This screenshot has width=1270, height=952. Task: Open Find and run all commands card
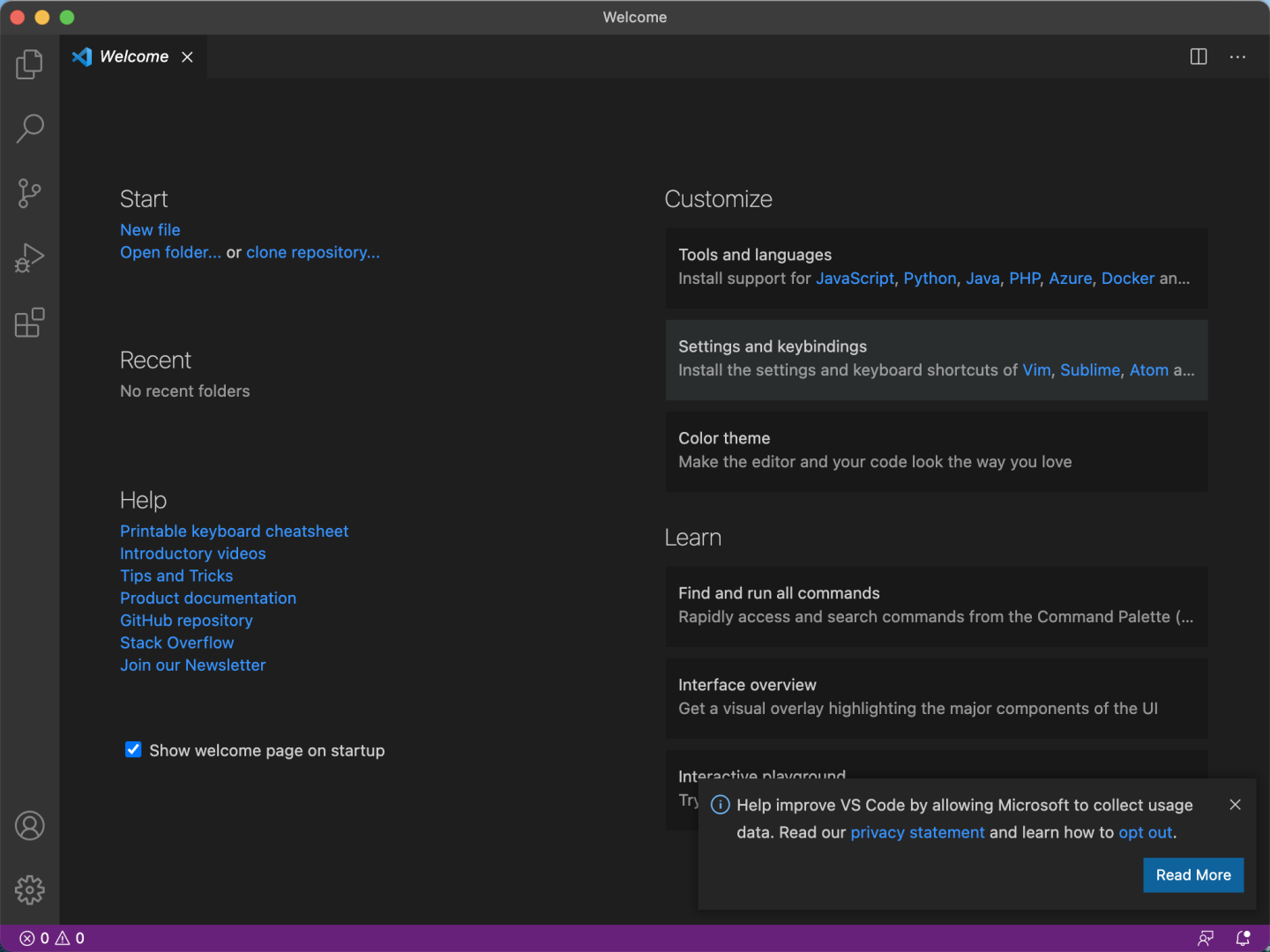pyautogui.click(x=937, y=606)
